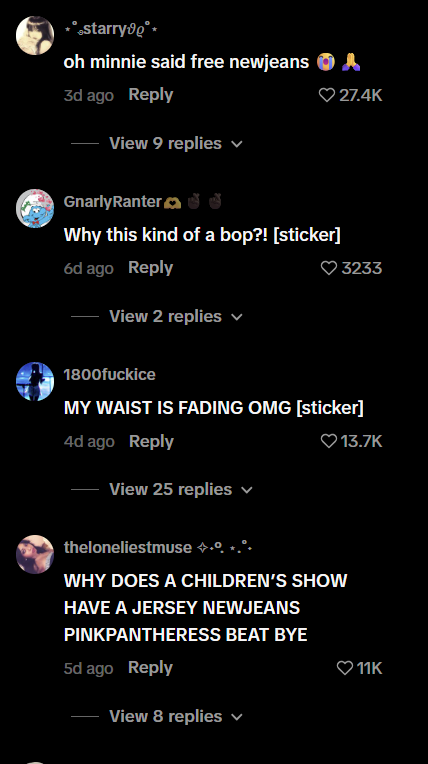428x764 pixels.
Task: Open starry user's profile picture
Action: (x=35, y=36)
